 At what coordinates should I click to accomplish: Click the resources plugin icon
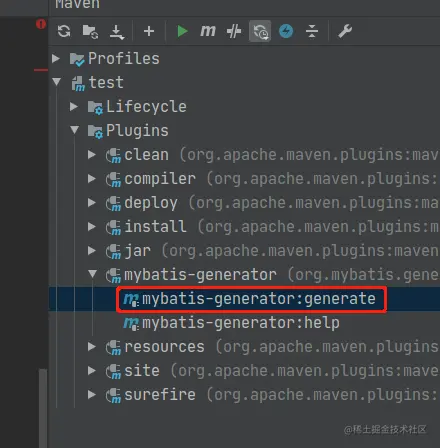pos(114,348)
